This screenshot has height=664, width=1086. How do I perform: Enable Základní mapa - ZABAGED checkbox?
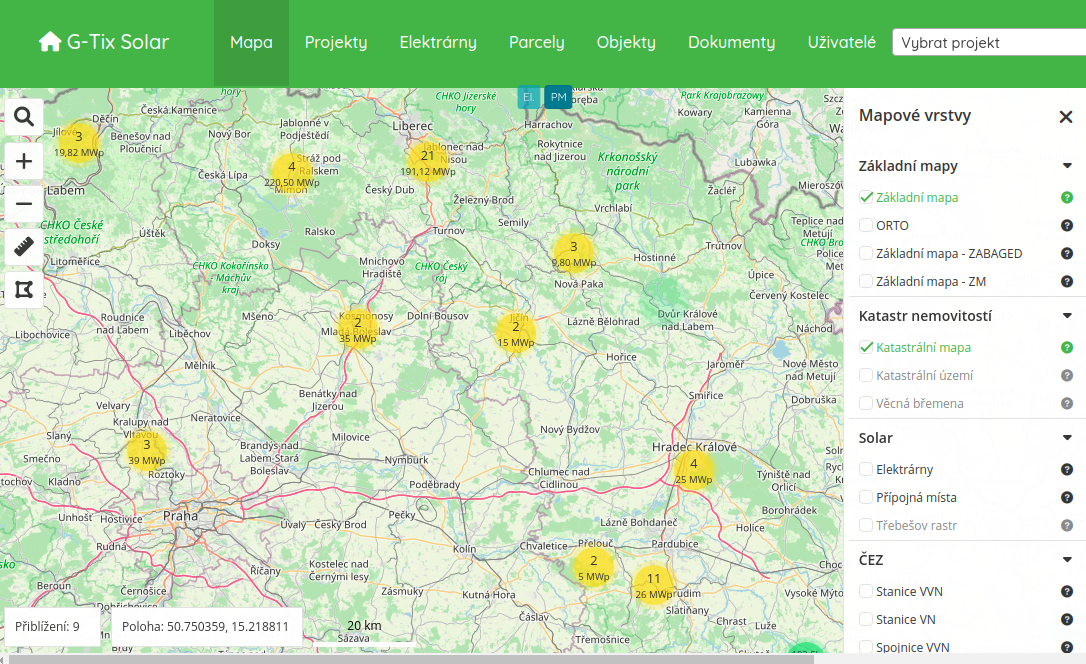pyautogui.click(x=866, y=253)
